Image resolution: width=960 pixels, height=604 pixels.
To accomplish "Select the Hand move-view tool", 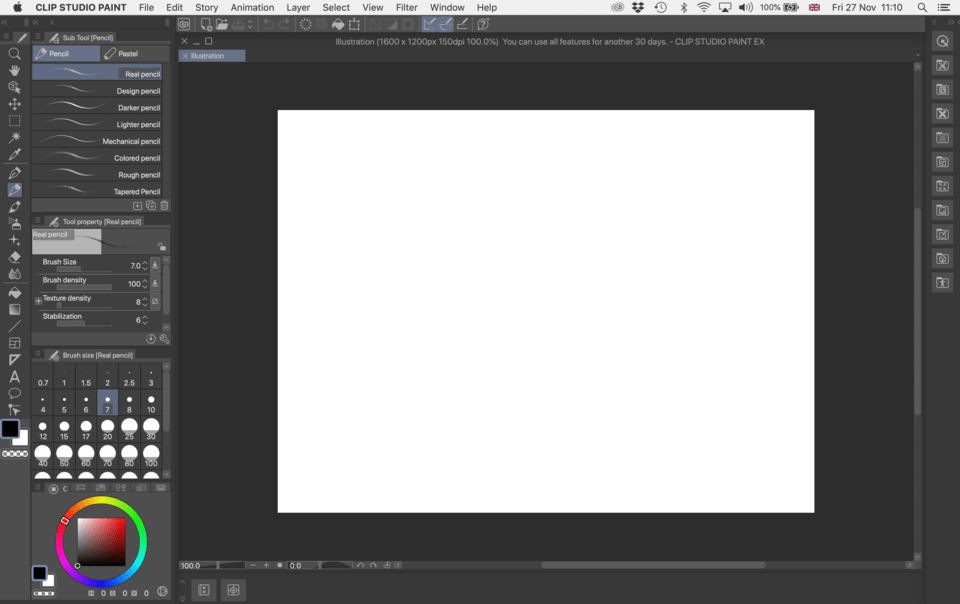I will pos(15,70).
